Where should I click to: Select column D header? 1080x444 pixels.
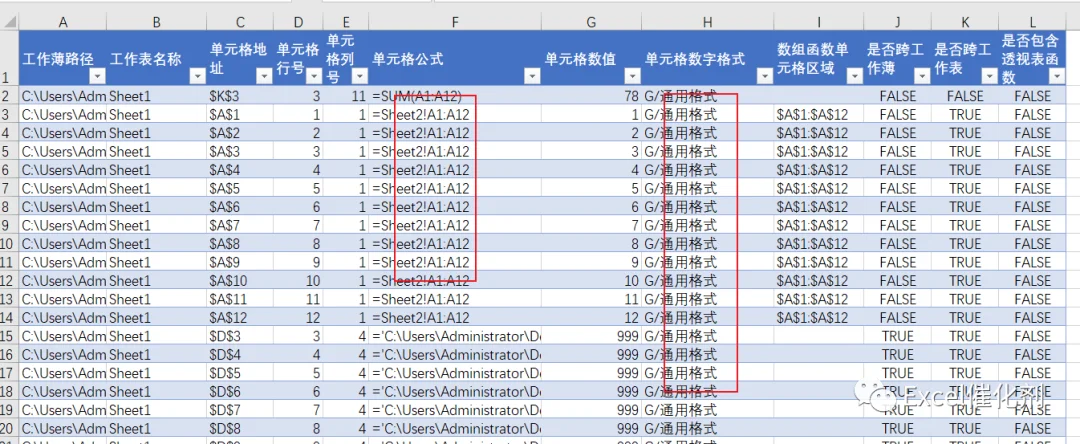298,22
